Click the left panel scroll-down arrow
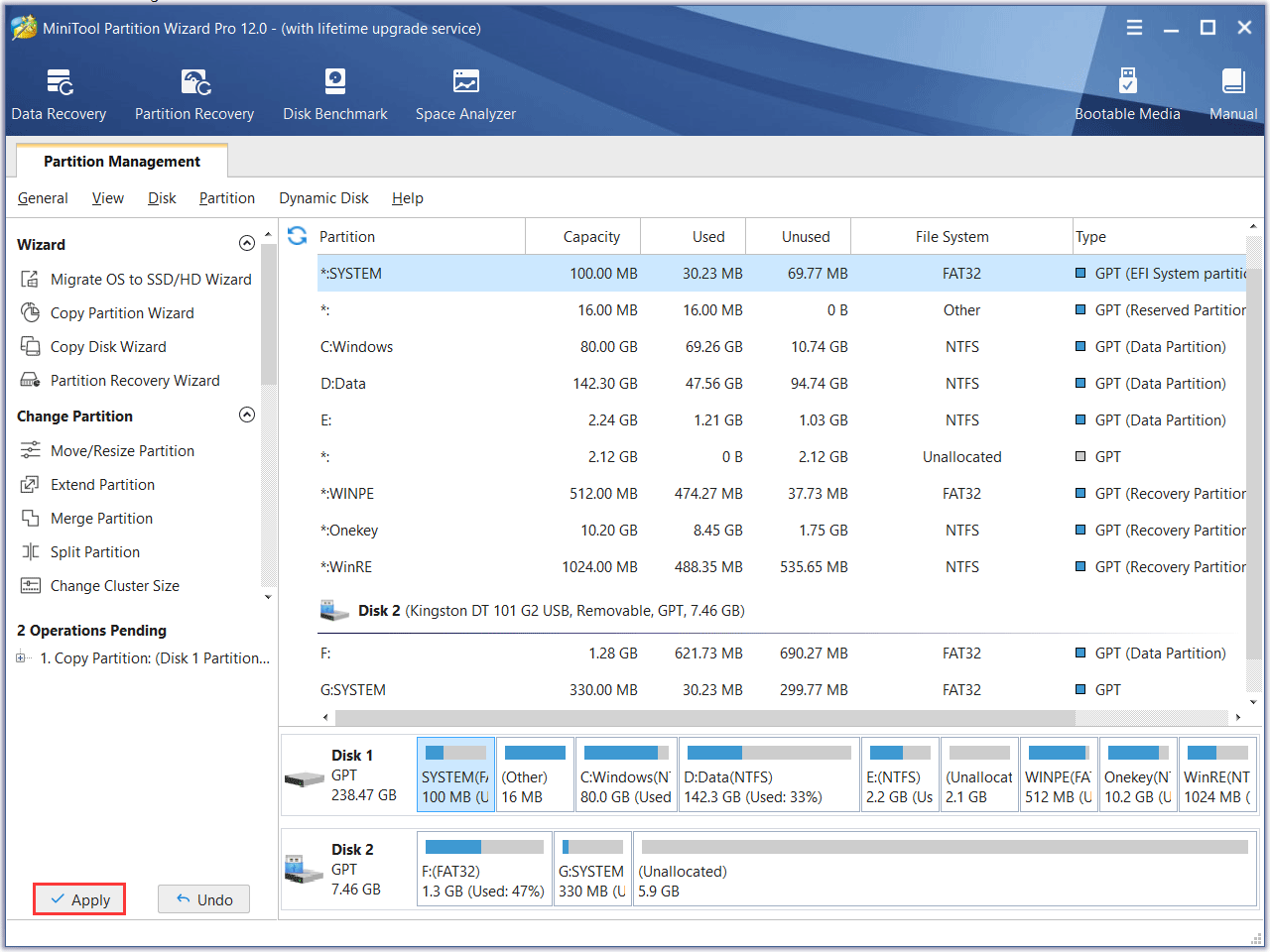1270x952 pixels. (268, 597)
